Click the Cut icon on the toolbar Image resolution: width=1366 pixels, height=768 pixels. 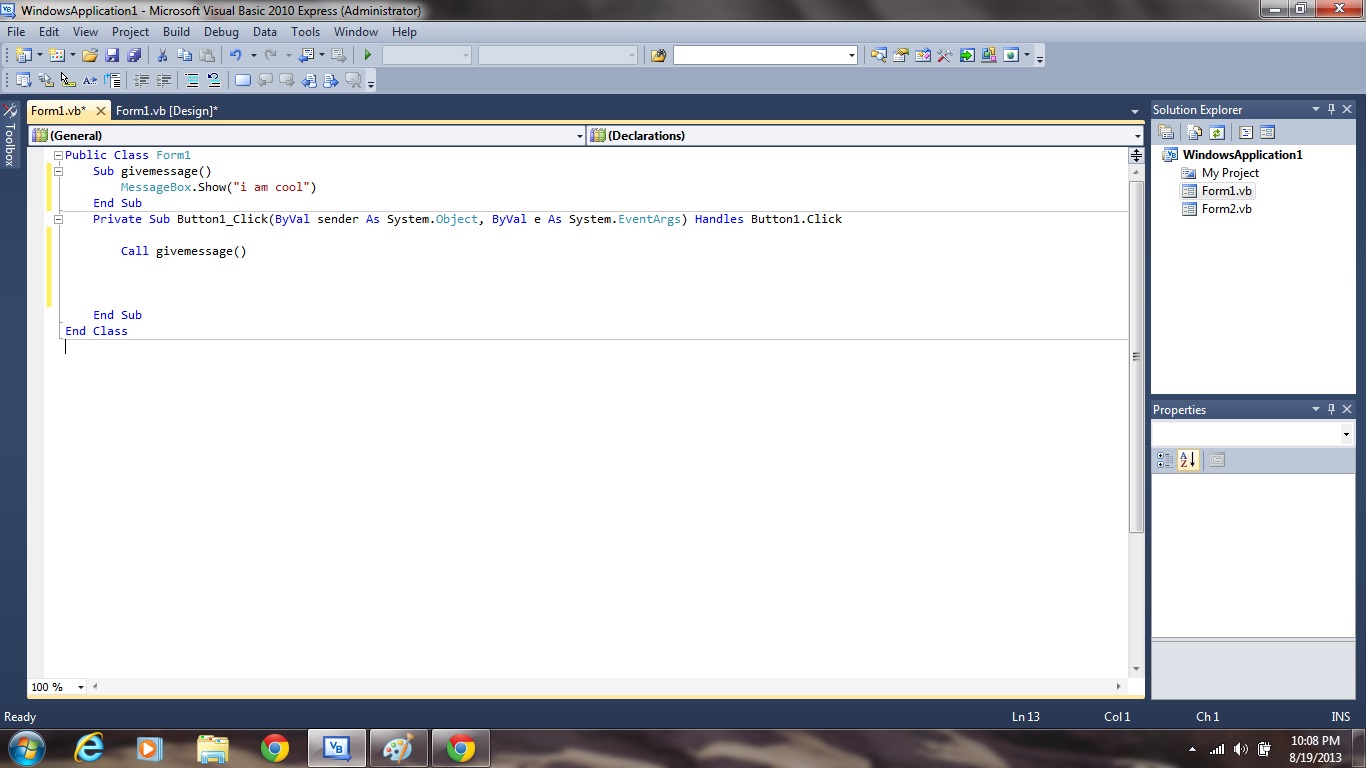[161, 55]
